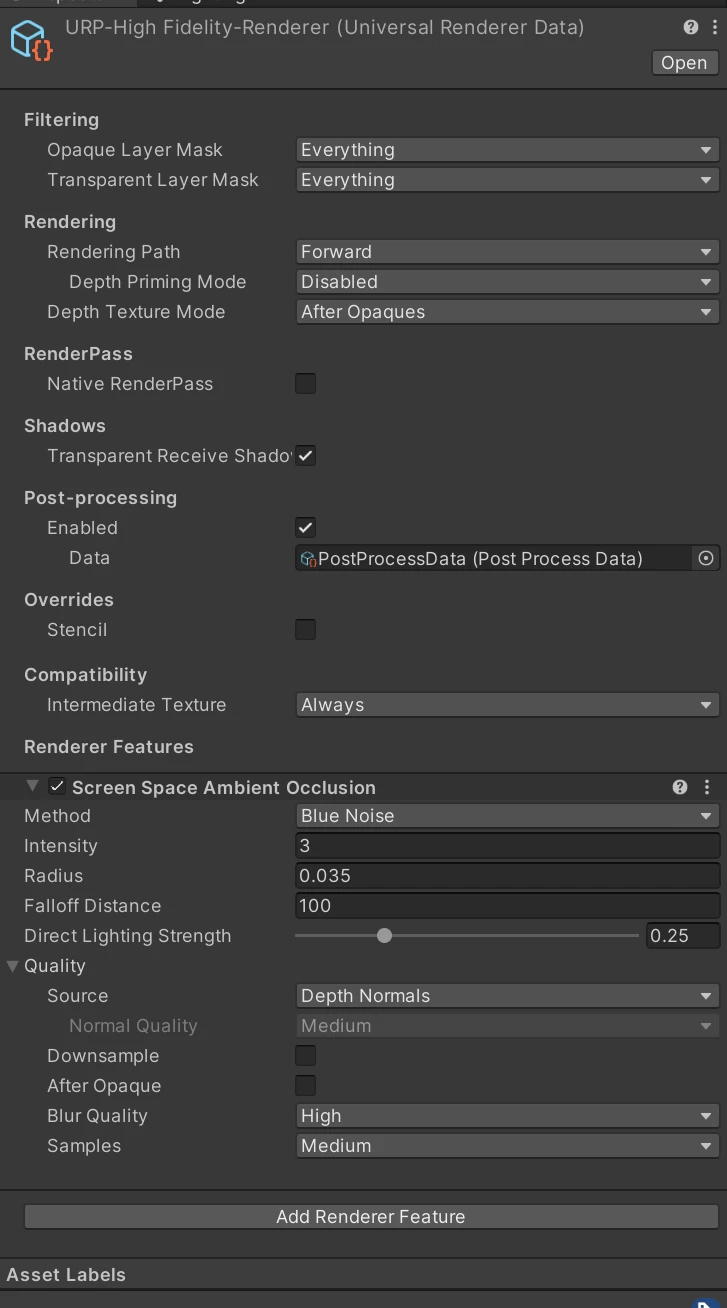Open the inspector header three-dot menu
727x1308 pixels.
click(x=712, y=28)
